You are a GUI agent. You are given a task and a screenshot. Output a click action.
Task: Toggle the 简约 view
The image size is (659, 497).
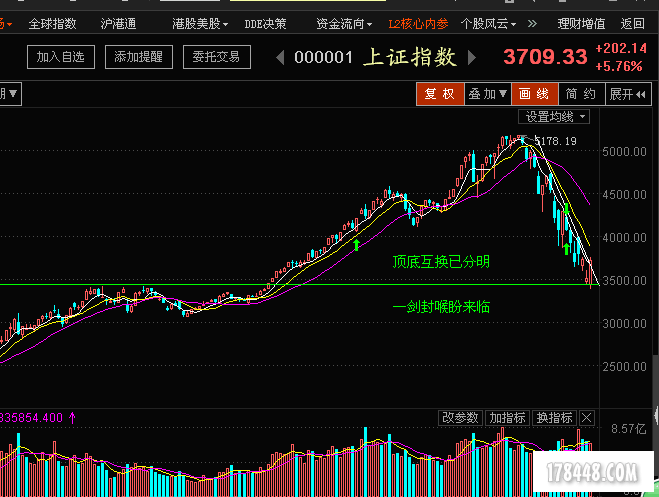tap(581, 94)
